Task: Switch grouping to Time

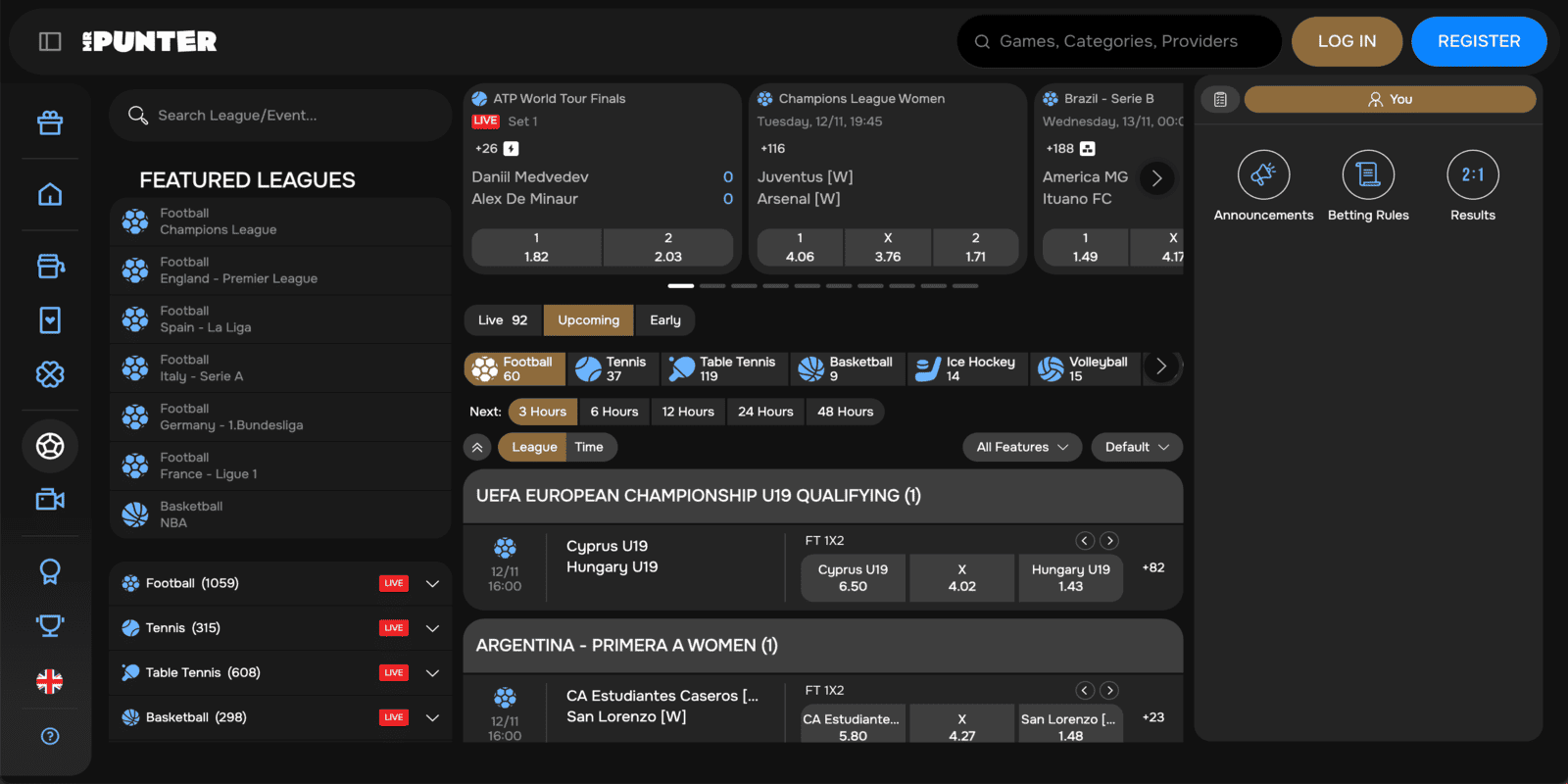Action: [589, 447]
